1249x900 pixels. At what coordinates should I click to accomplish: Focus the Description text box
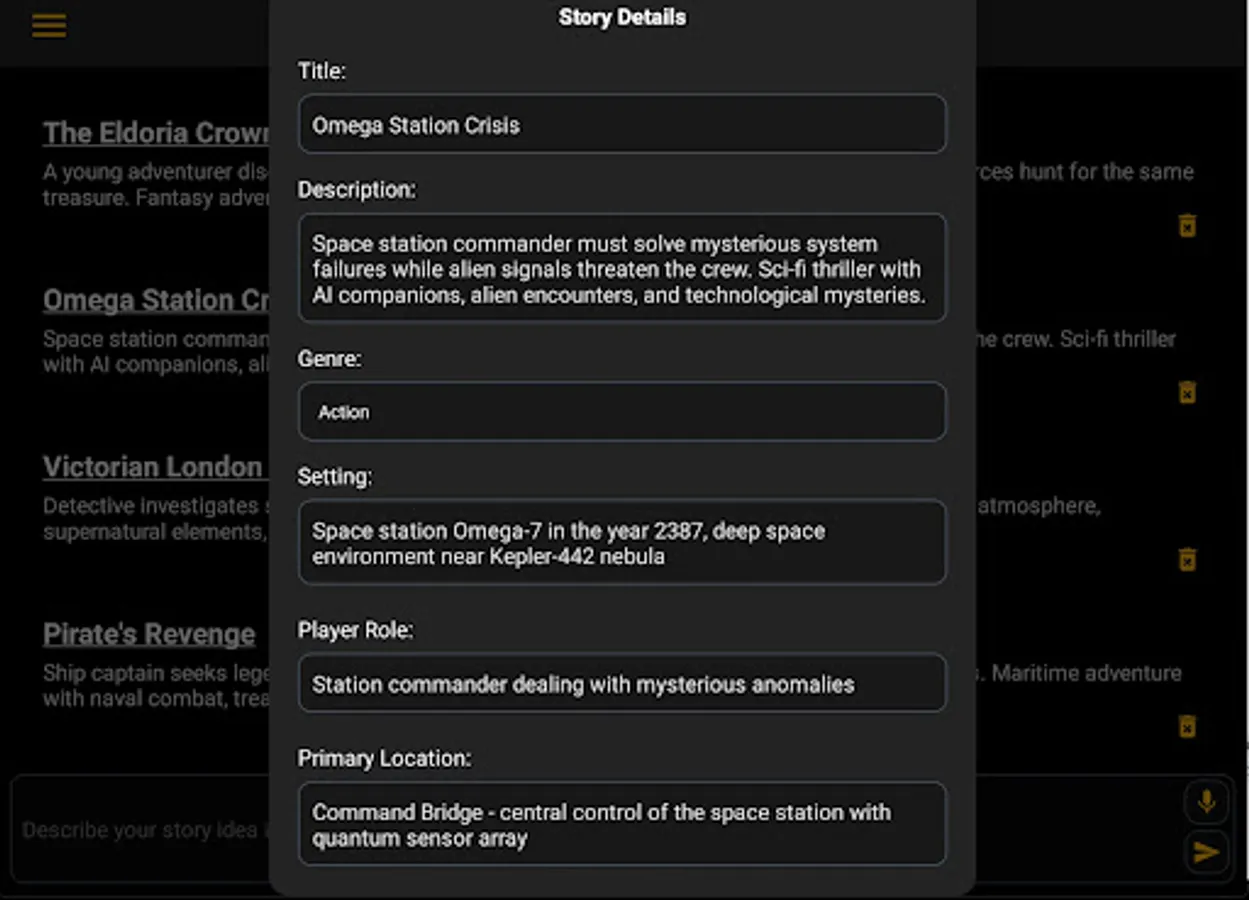click(621, 268)
